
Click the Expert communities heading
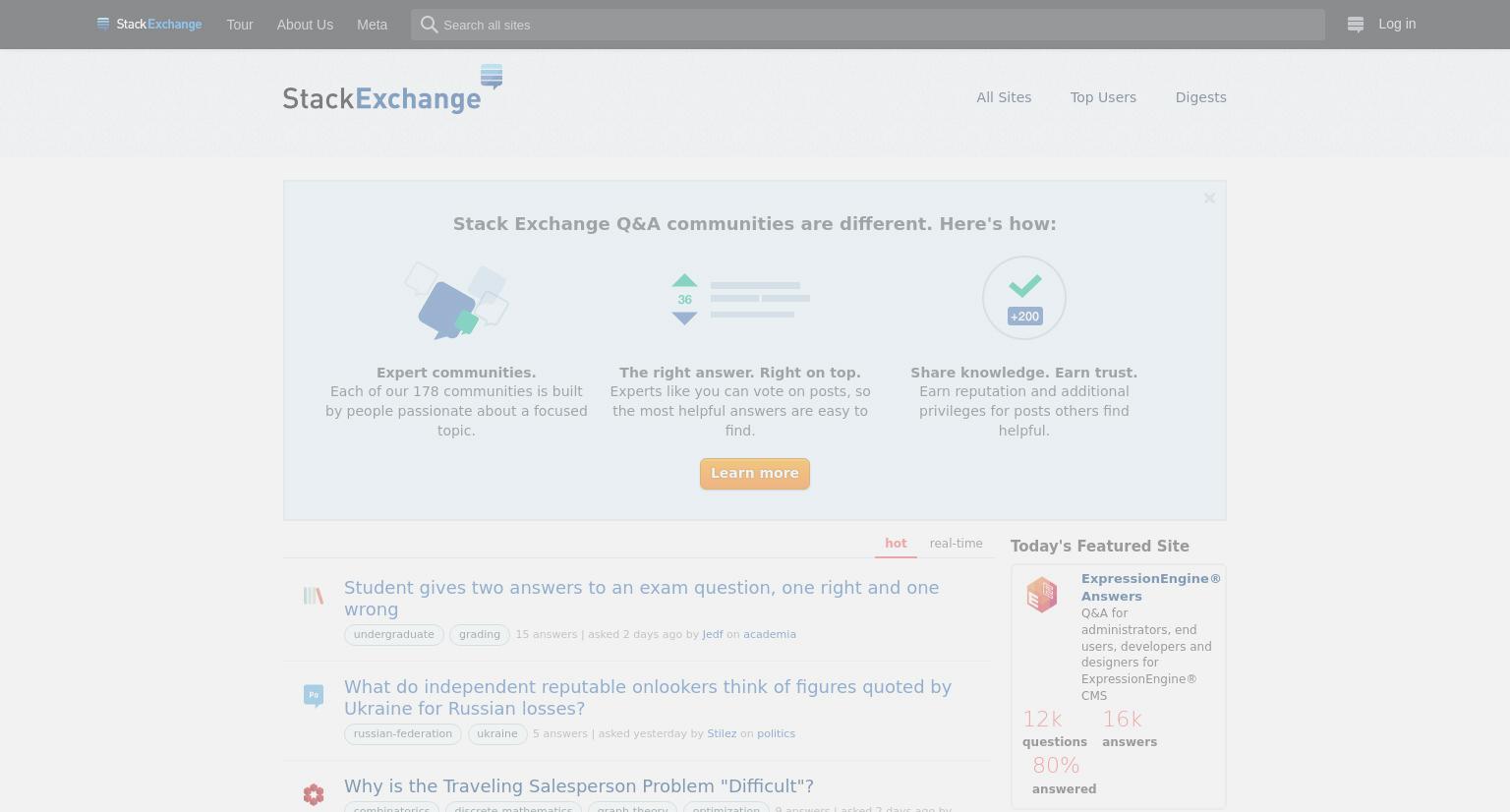[x=456, y=373]
